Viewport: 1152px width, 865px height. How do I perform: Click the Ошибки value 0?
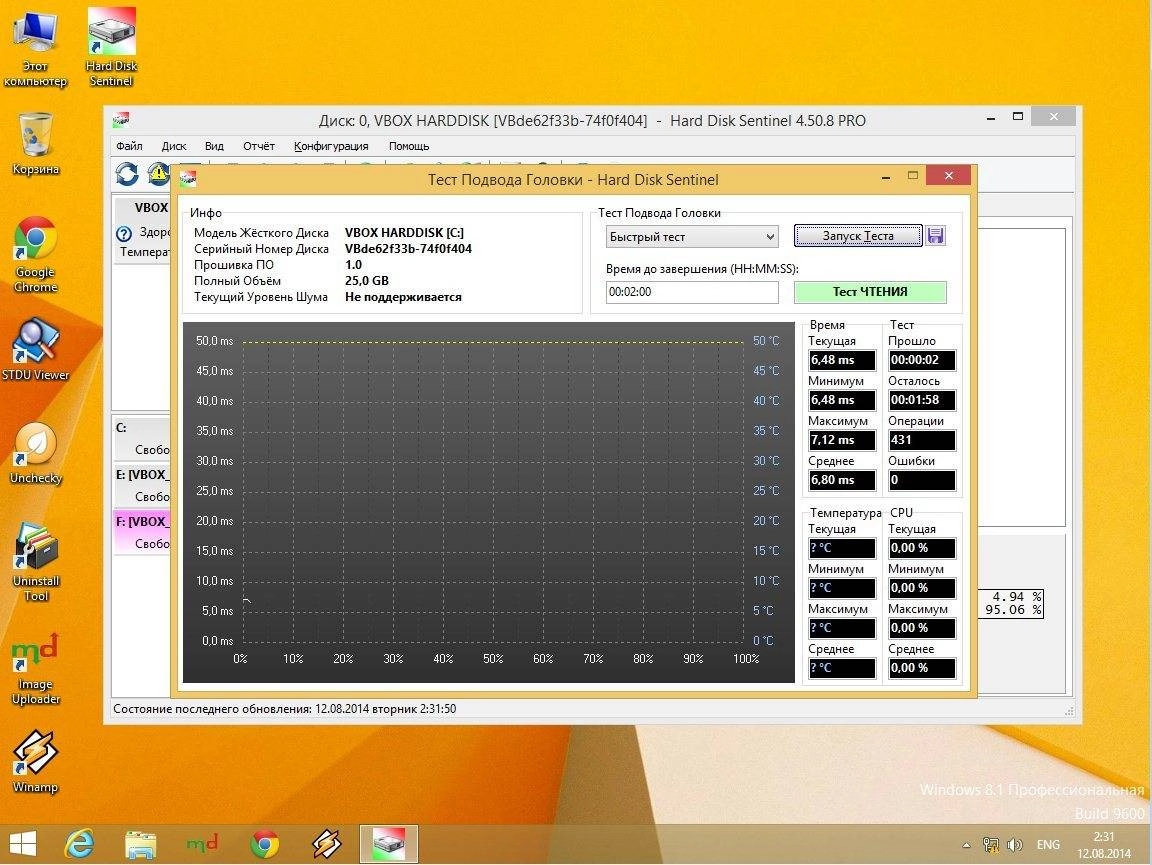[x=922, y=480]
